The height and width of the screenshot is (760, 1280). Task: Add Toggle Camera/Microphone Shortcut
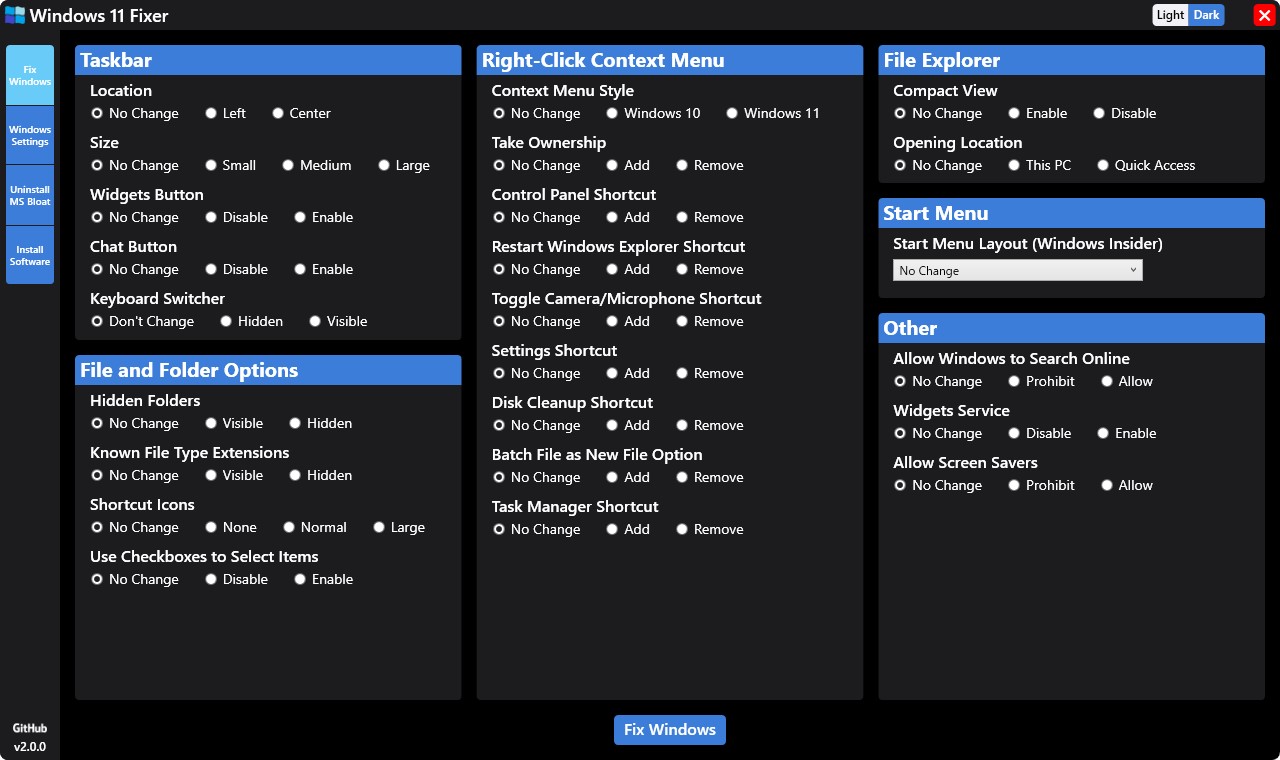click(628, 321)
